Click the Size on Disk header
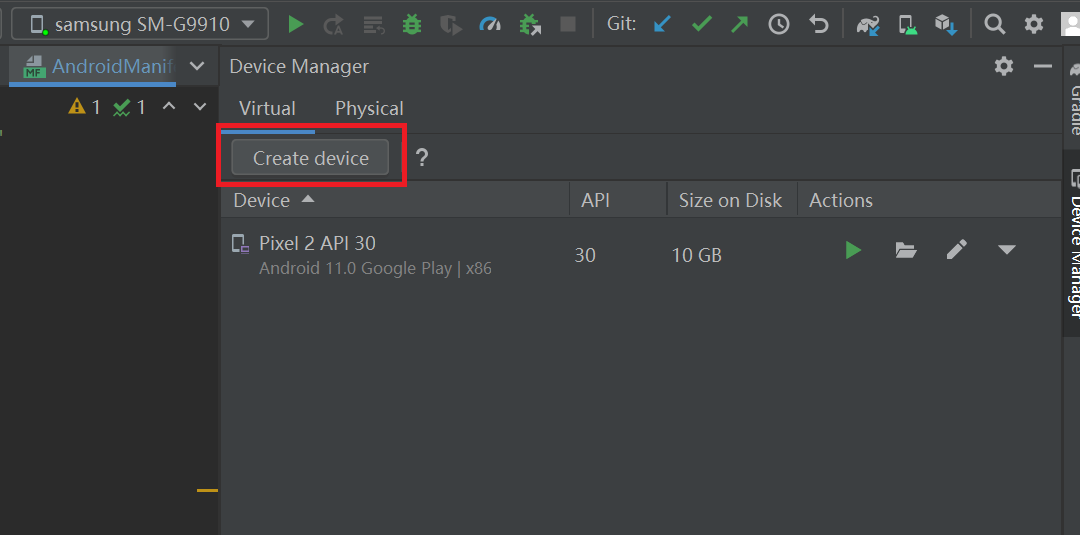The image size is (1080, 535). click(x=730, y=200)
